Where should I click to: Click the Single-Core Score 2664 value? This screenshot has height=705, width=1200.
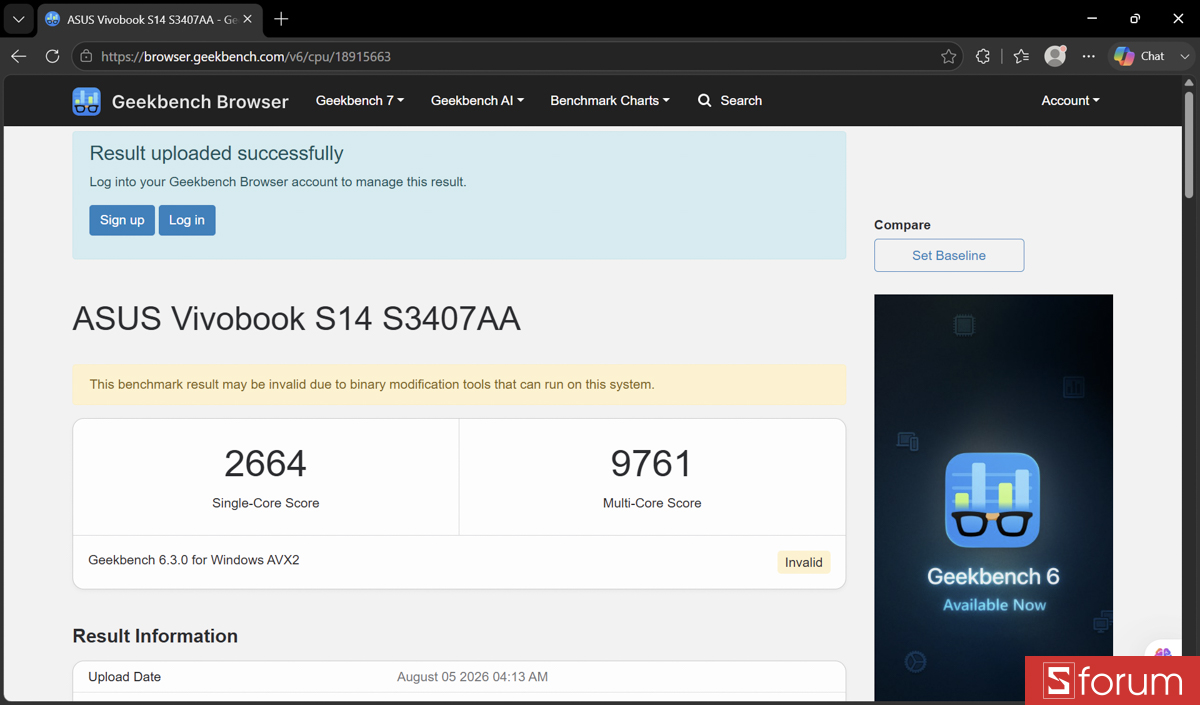tap(265, 464)
